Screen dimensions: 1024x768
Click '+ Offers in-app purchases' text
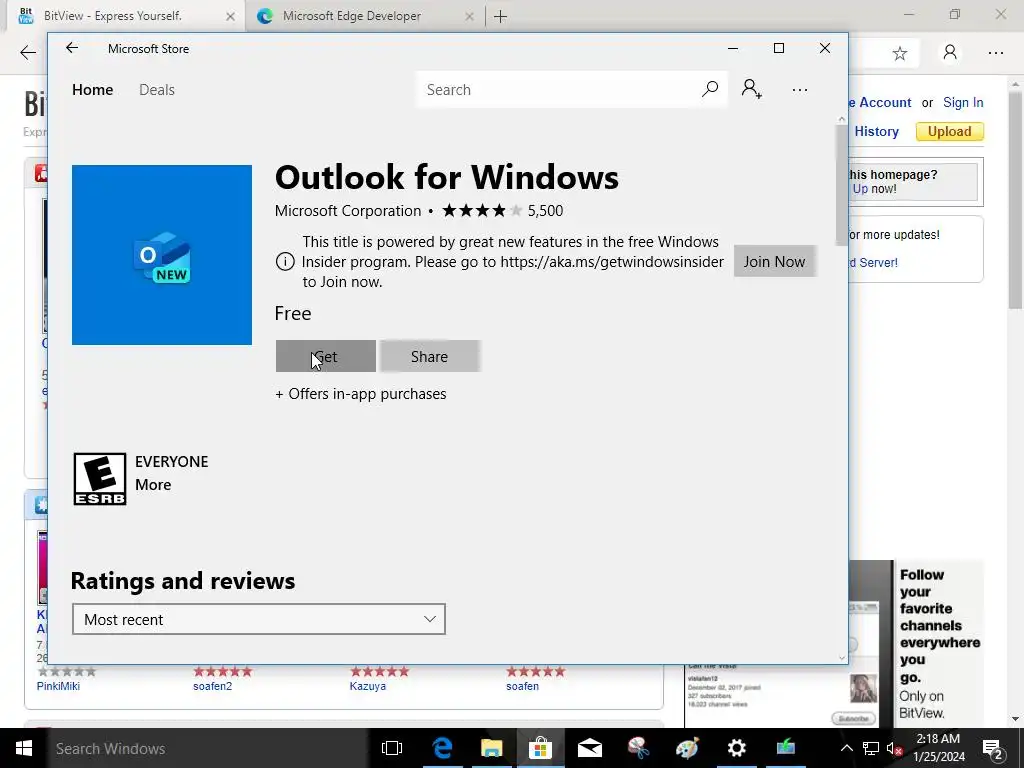[x=360, y=394]
